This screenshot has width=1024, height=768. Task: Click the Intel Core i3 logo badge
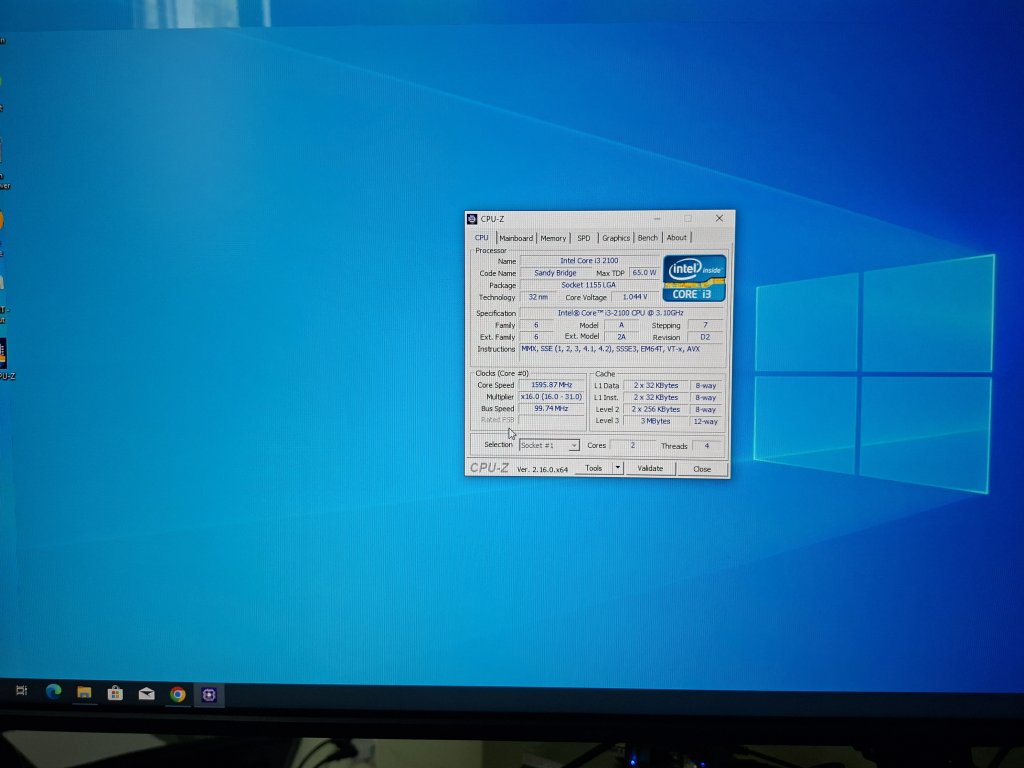point(694,278)
